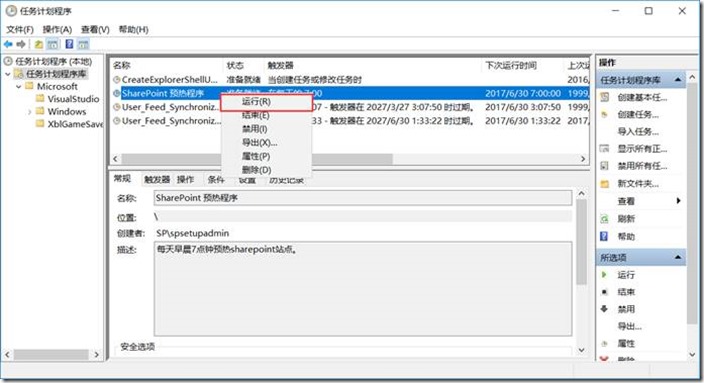This screenshot has width=704, height=383.
Task: Switch to the 操作 tab in details
Action: click(185, 180)
